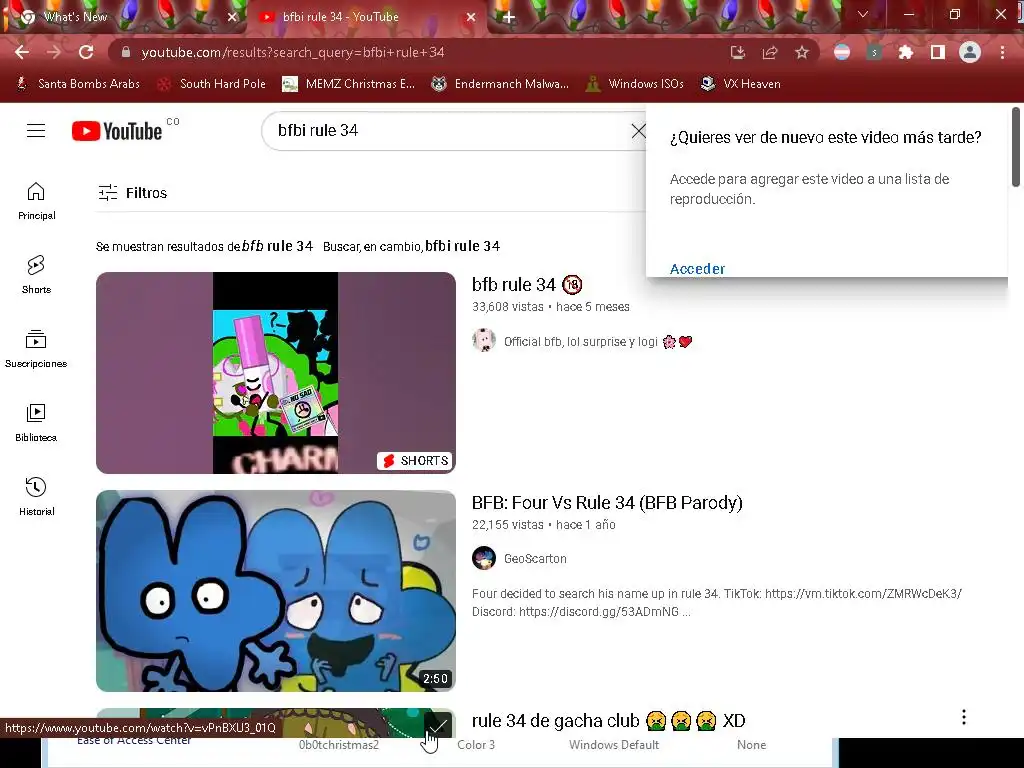1024x768 pixels.
Task: Open the VX Heaven bookmark
Action: (x=741, y=84)
